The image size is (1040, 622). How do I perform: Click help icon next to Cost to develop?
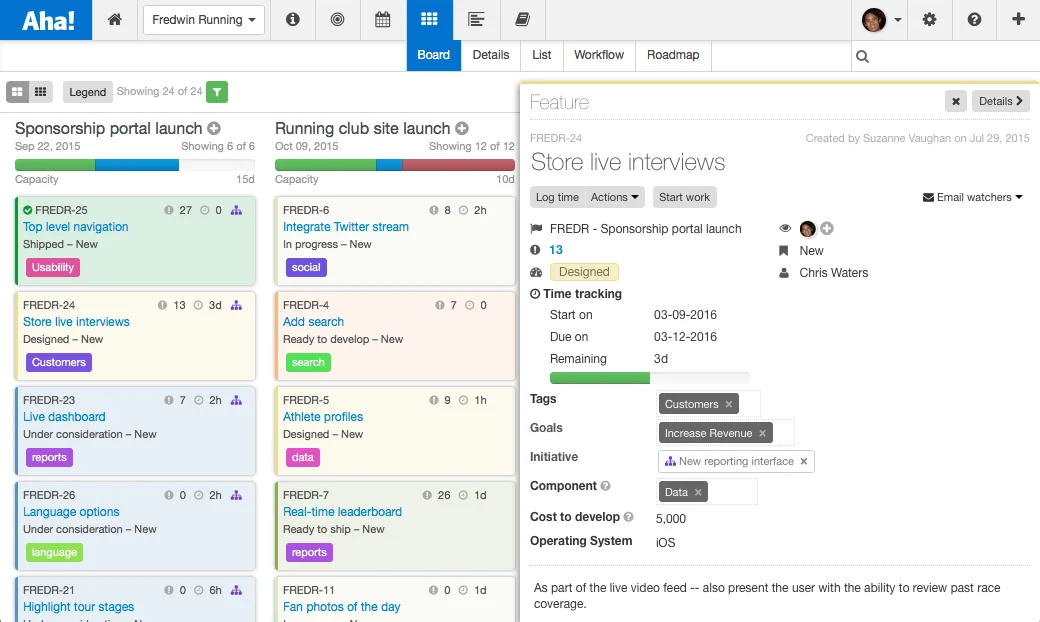[x=628, y=517]
